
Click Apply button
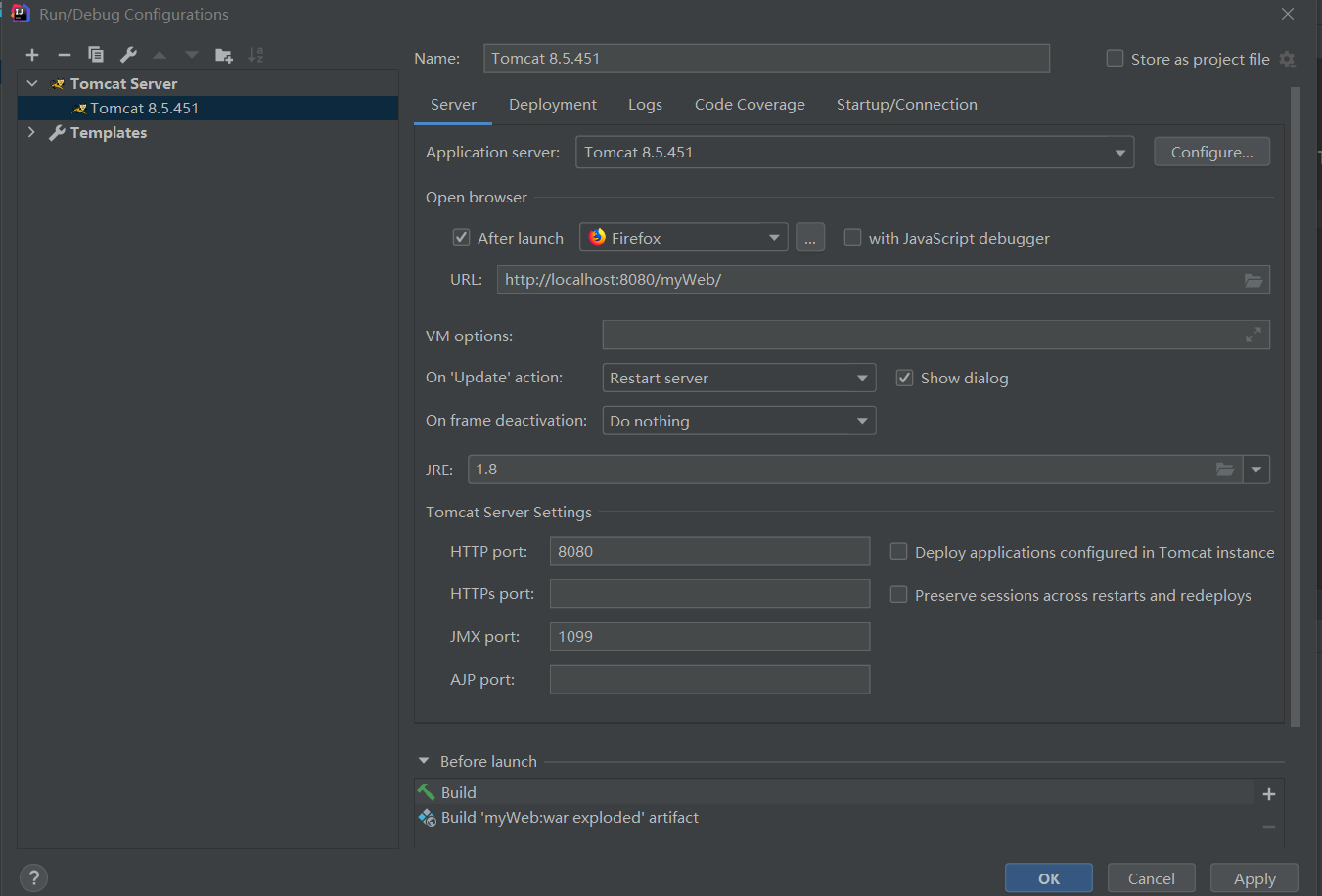coord(1254,878)
